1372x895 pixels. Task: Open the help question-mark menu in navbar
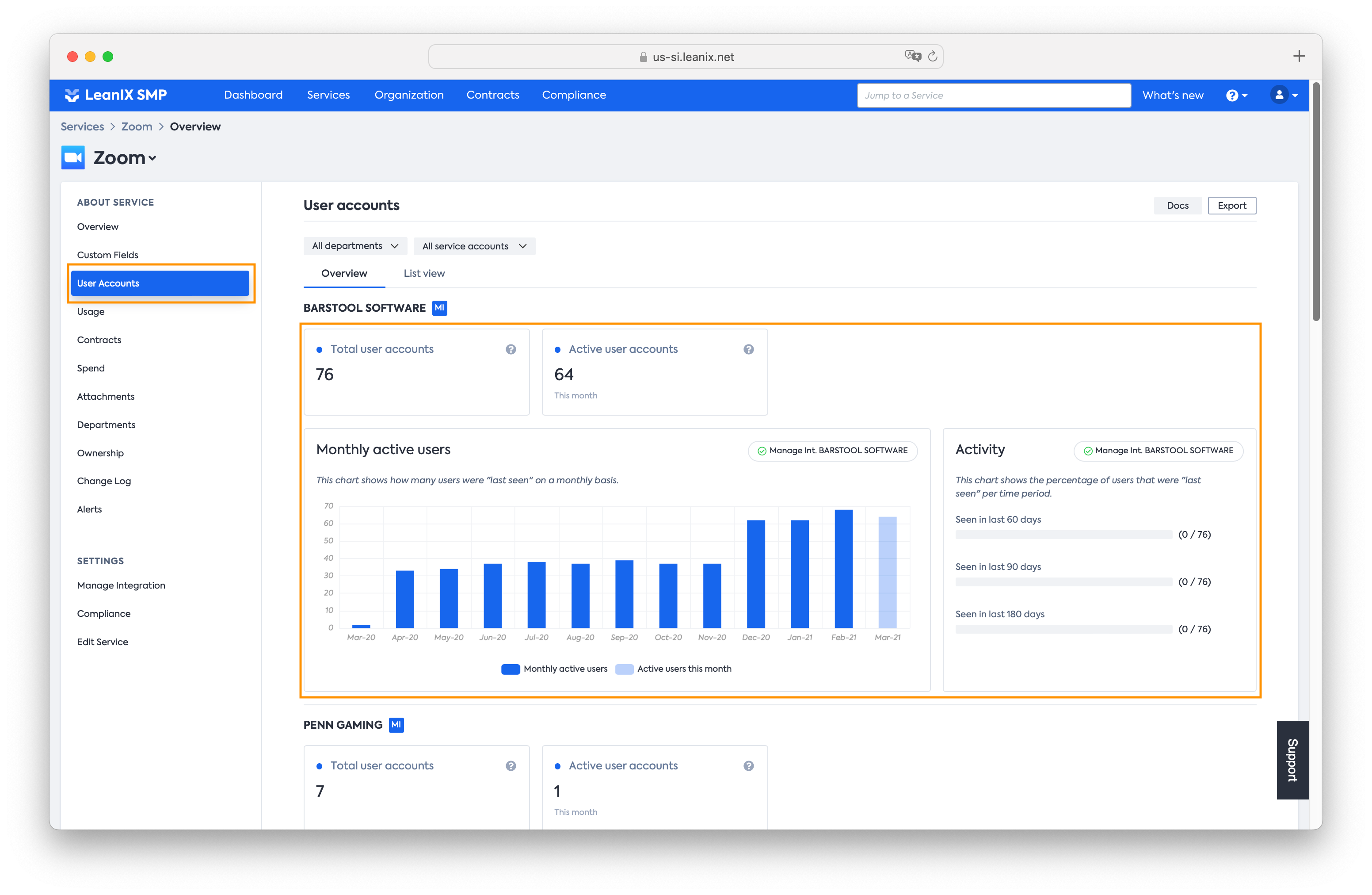point(1237,96)
